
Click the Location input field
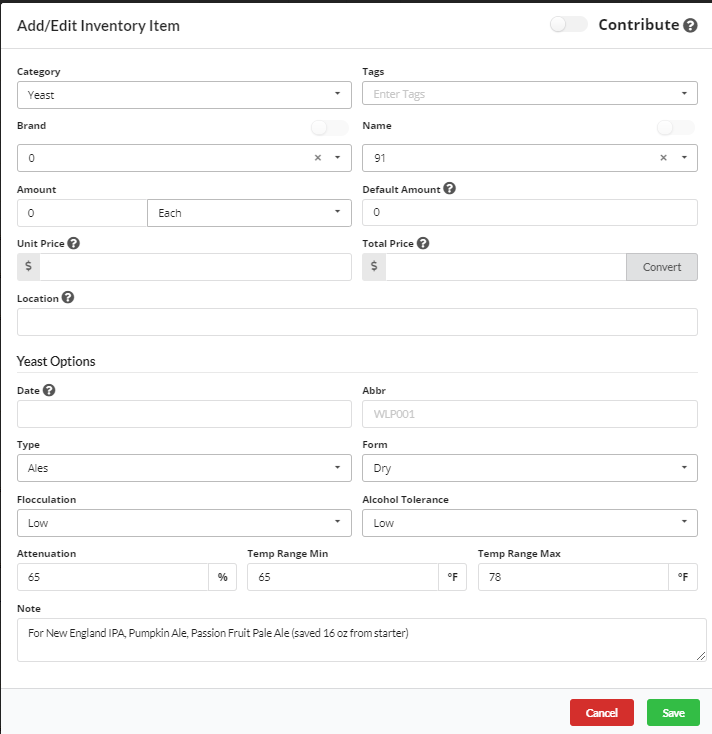pyautogui.click(x=357, y=322)
